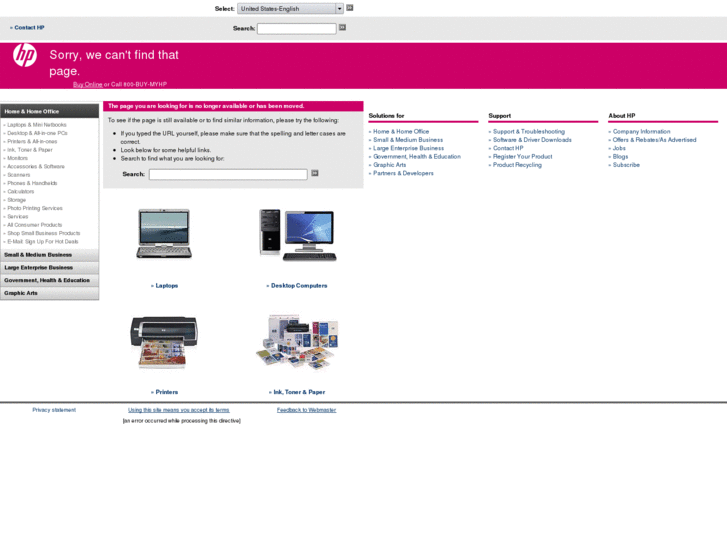
Task: Open the Jobs link
Action: (x=619, y=148)
